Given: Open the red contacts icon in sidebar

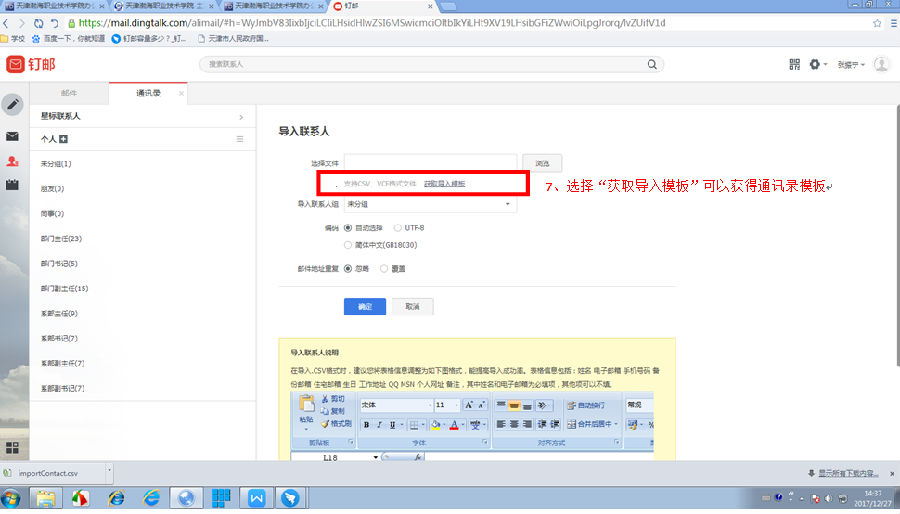Looking at the screenshot, I should tap(13, 161).
